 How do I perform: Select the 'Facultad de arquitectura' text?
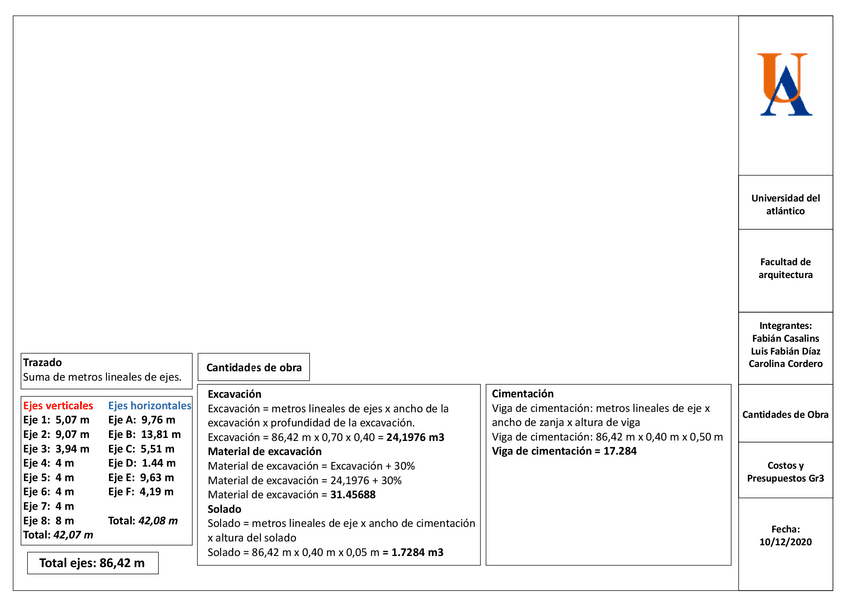coord(785,268)
